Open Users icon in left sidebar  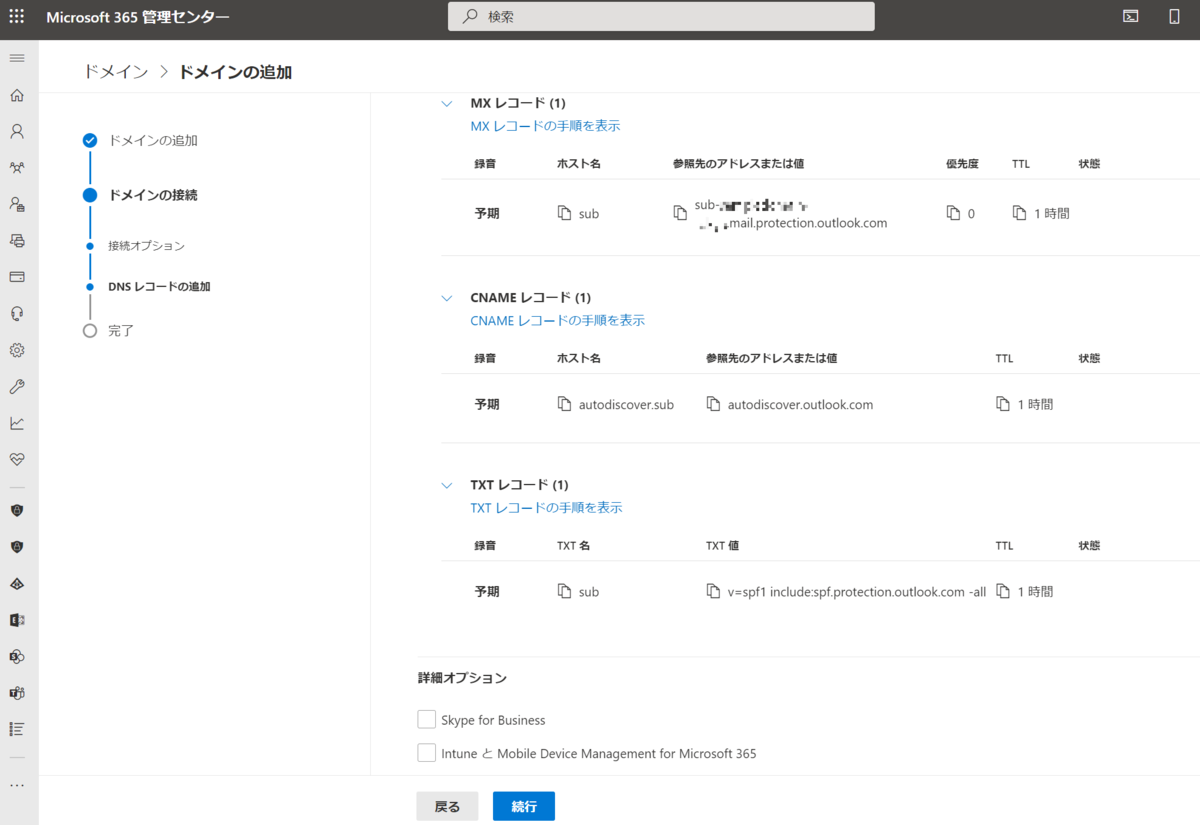coord(17,131)
